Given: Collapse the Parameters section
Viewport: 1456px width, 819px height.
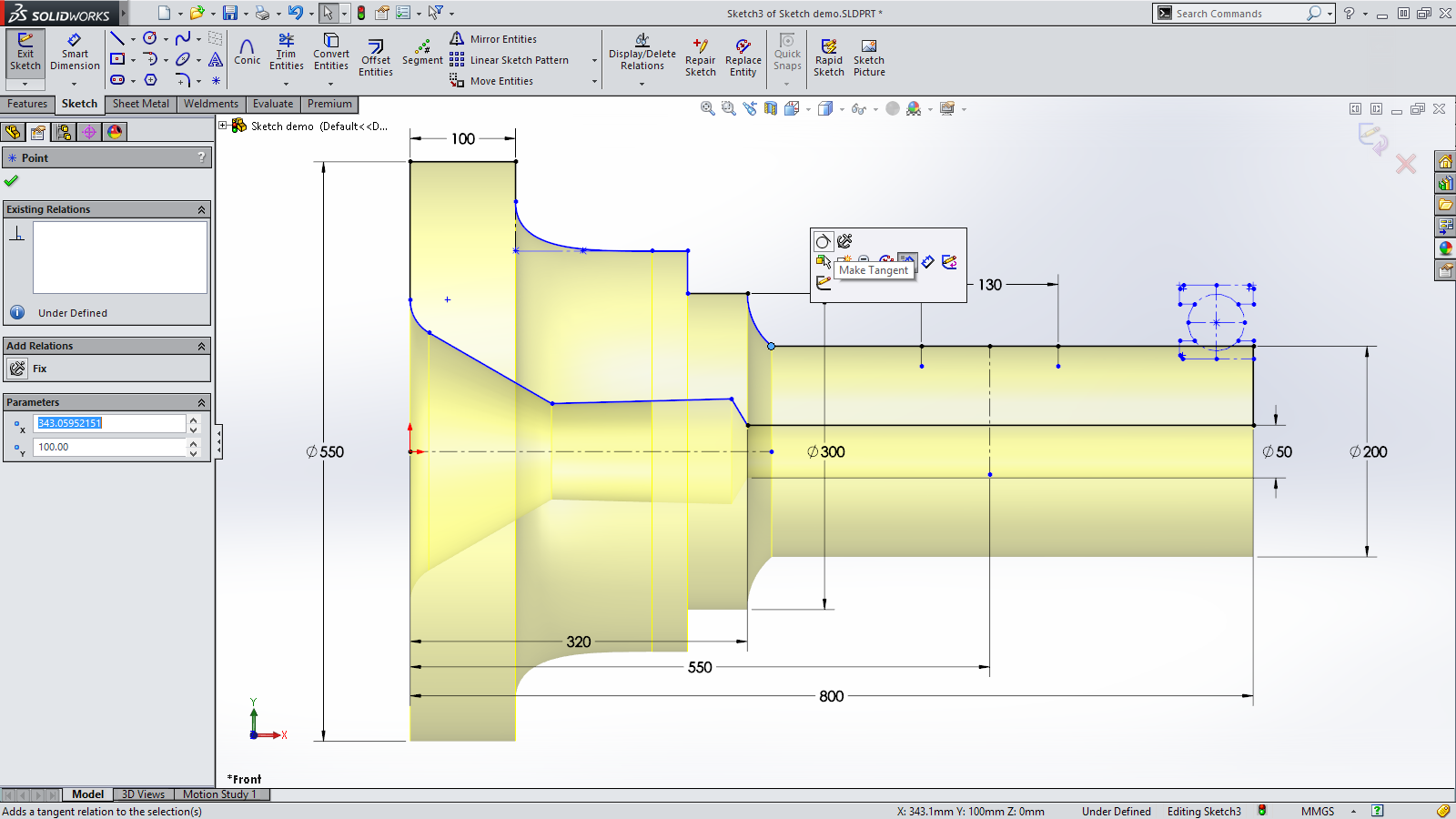Looking at the screenshot, I should (x=202, y=401).
